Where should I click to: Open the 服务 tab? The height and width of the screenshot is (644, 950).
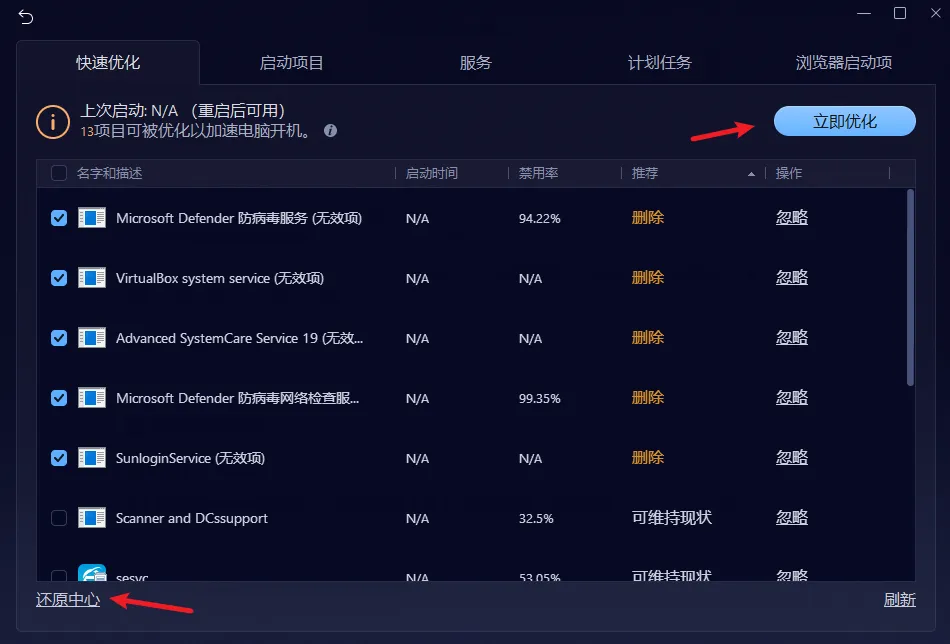click(x=476, y=62)
